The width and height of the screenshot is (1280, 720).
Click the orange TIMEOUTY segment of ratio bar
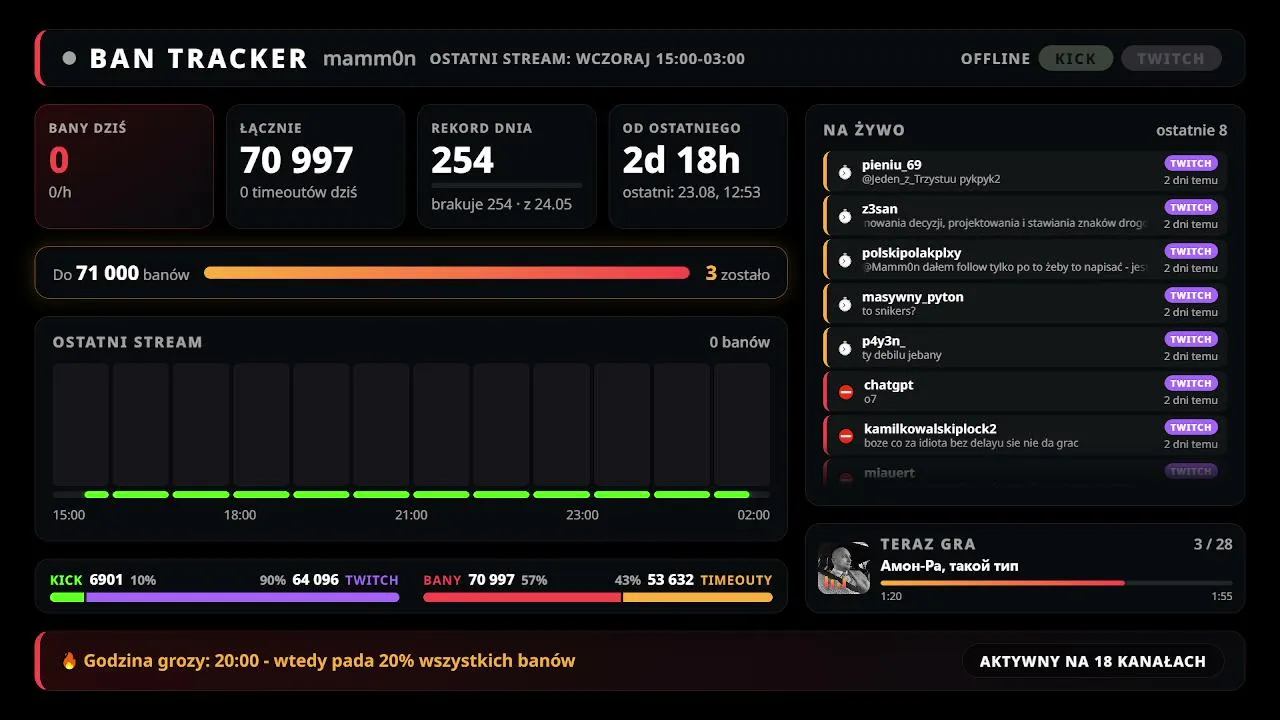click(698, 597)
